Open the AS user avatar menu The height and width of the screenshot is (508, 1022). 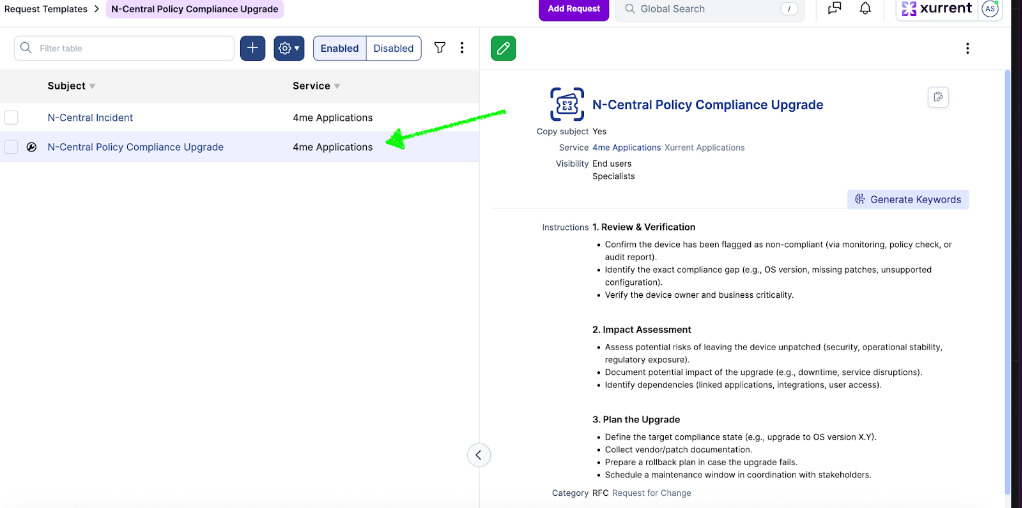tap(989, 8)
